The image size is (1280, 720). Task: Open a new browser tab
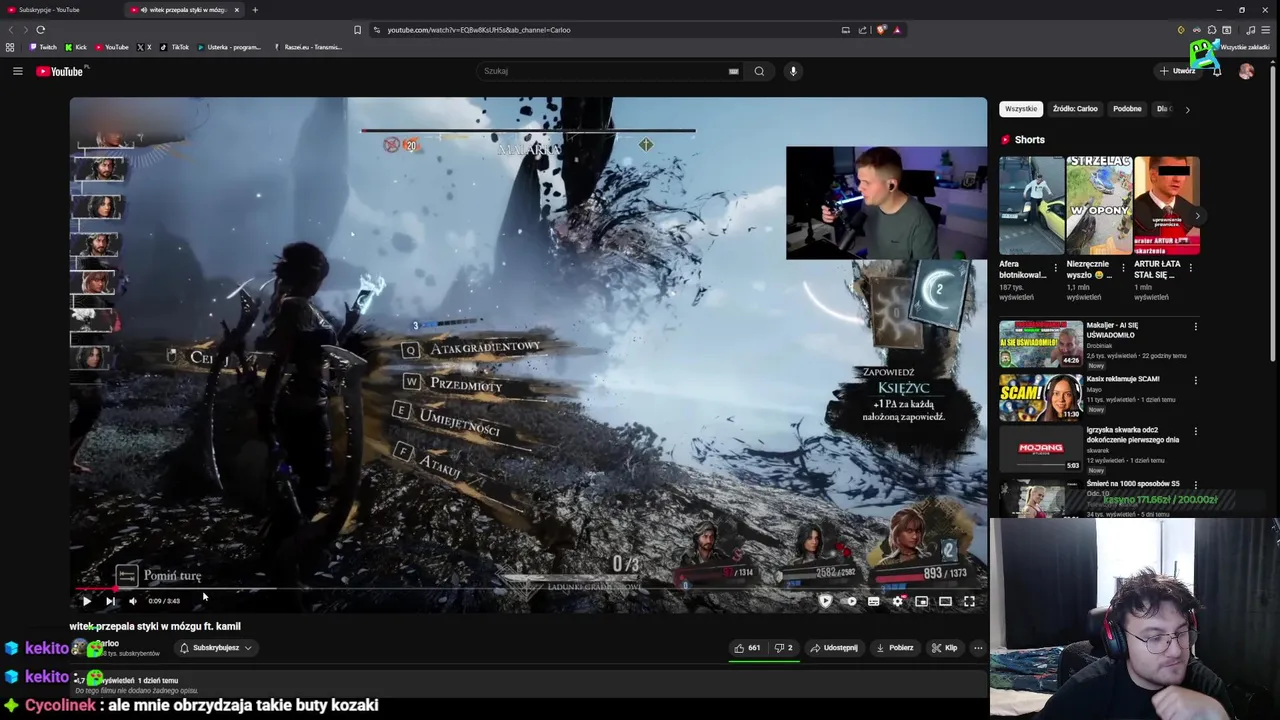pyautogui.click(x=255, y=10)
